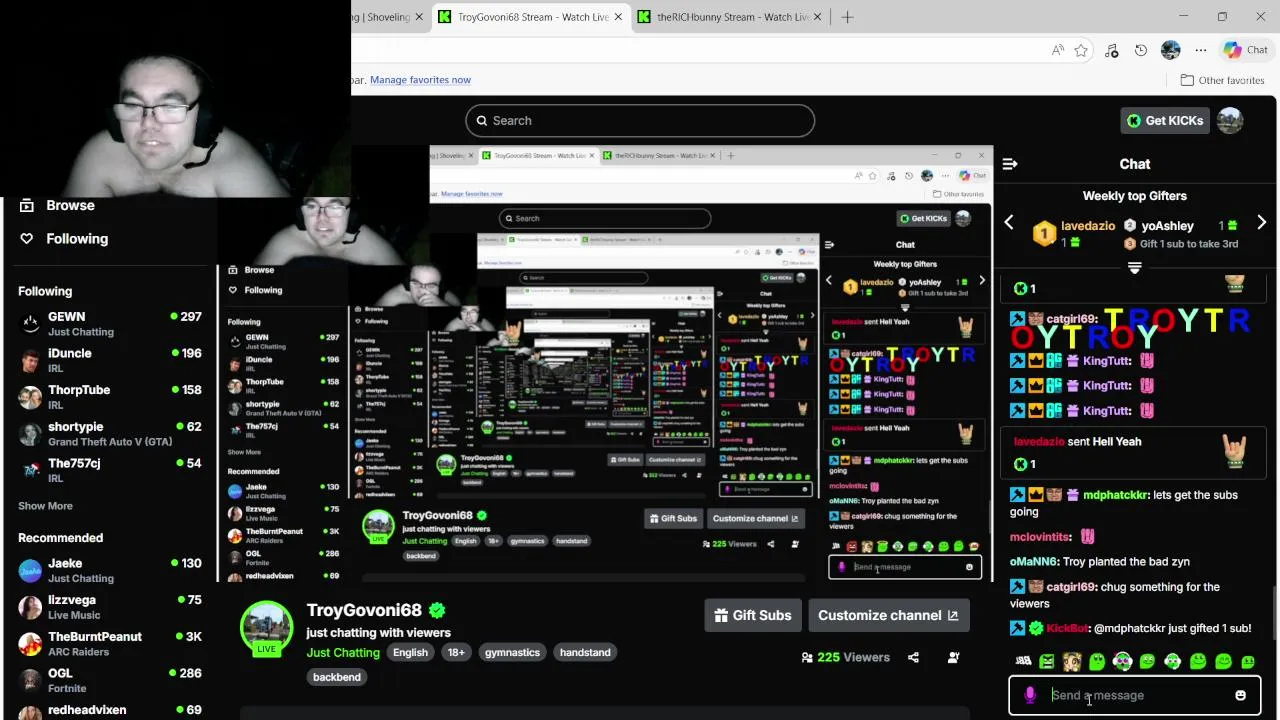Expand the top gifters panel handle
Viewport: 1280px width, 720px height.
[x=1134, y=268]
